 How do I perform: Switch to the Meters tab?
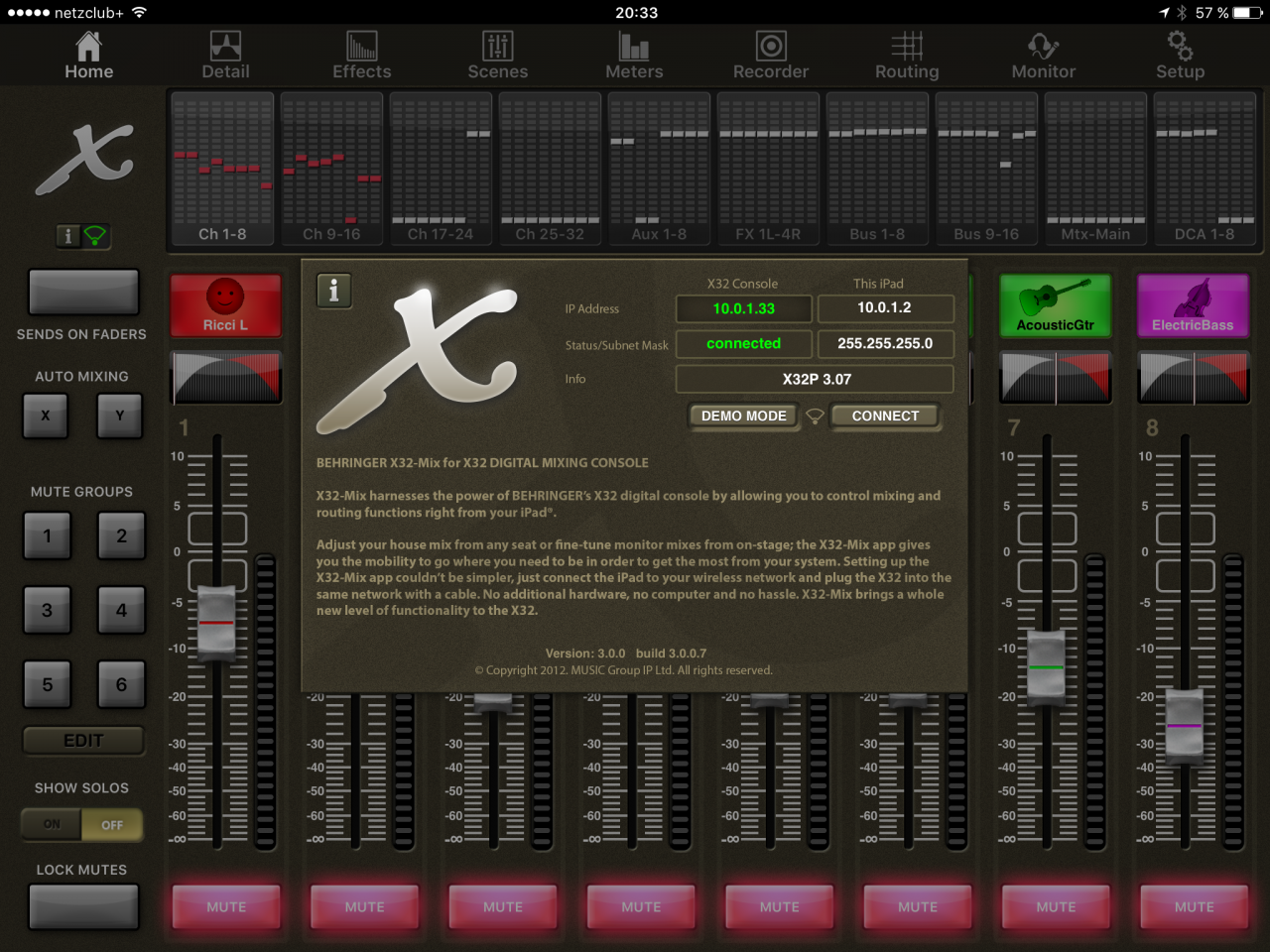pyautogui.click(x=634, y=56)
